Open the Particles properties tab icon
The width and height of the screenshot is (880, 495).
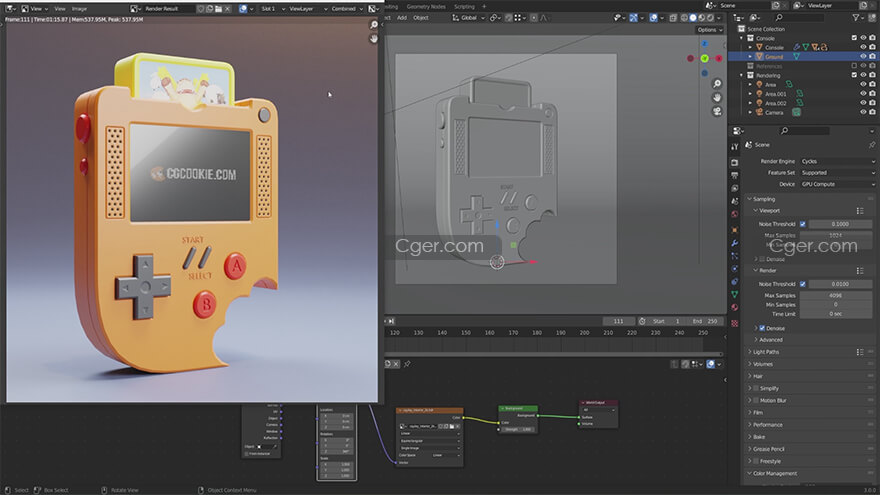tap(735, 256)
